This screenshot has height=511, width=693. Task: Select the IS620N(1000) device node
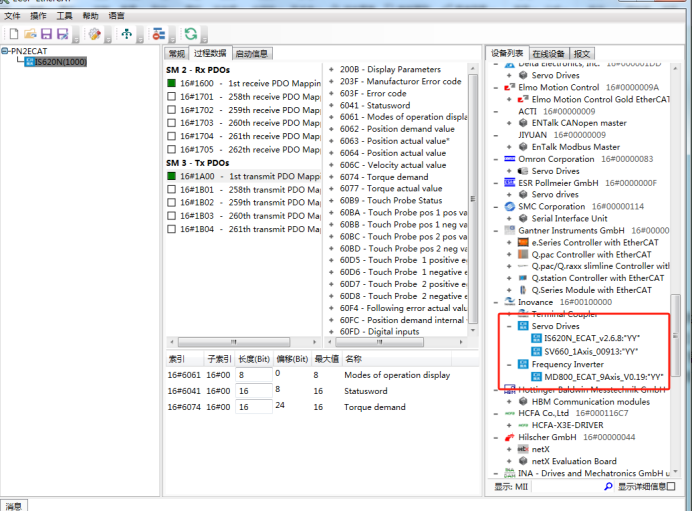[x=56, y=62]
